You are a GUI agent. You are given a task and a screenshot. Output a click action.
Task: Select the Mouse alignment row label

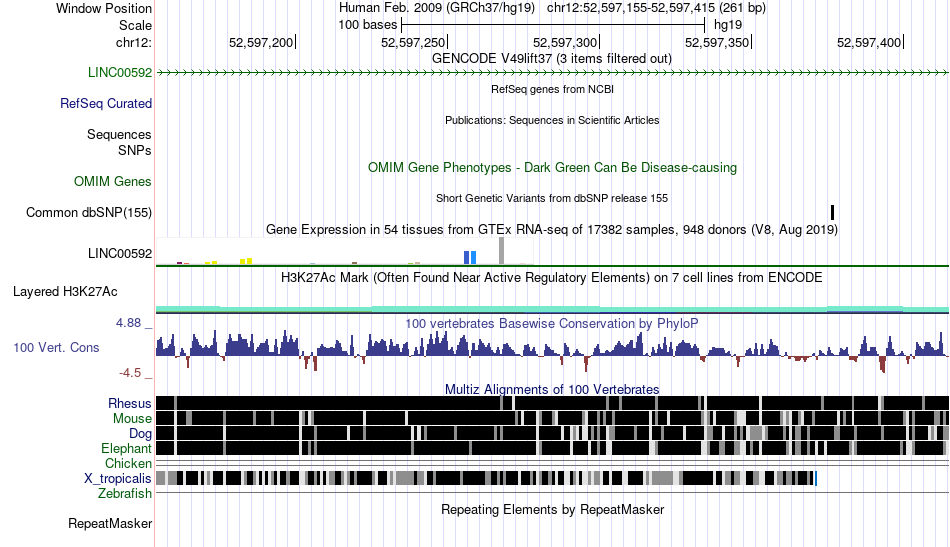click(x=132, y=419)
